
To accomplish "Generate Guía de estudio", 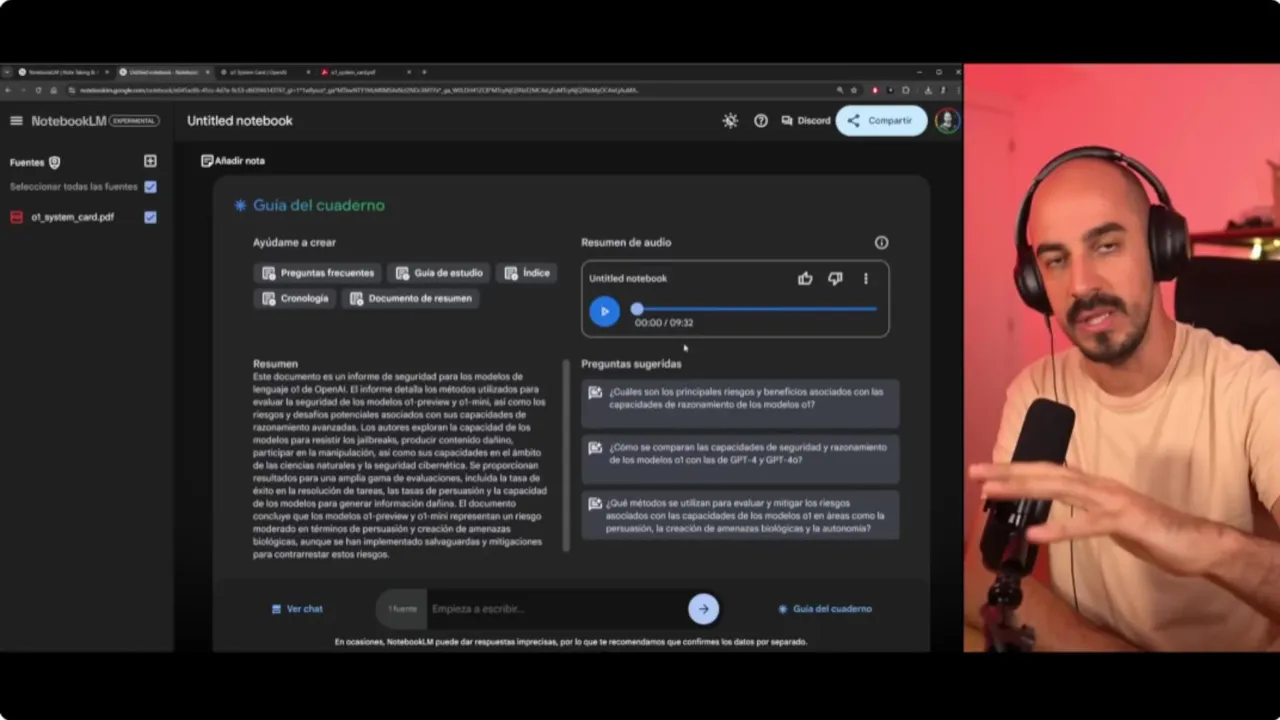I will click(x=439, y=273).
